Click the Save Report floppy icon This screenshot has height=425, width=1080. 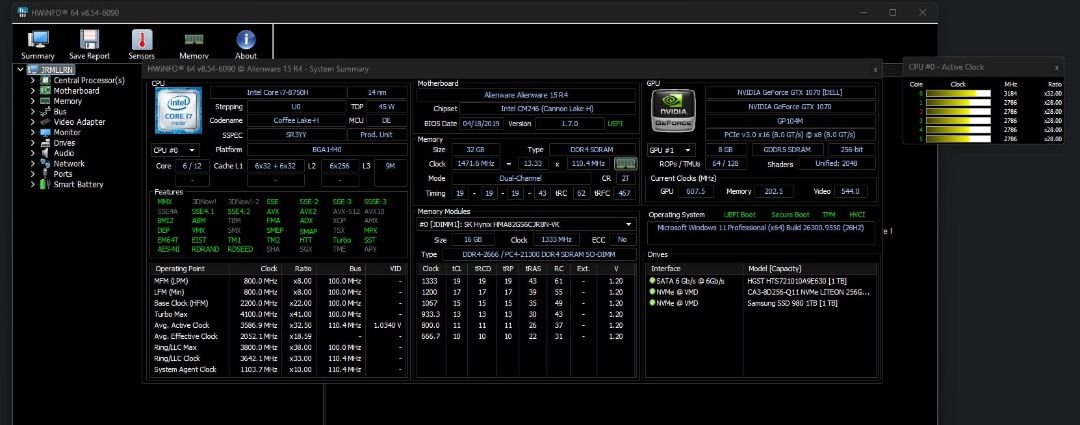(x=90, y=40)
